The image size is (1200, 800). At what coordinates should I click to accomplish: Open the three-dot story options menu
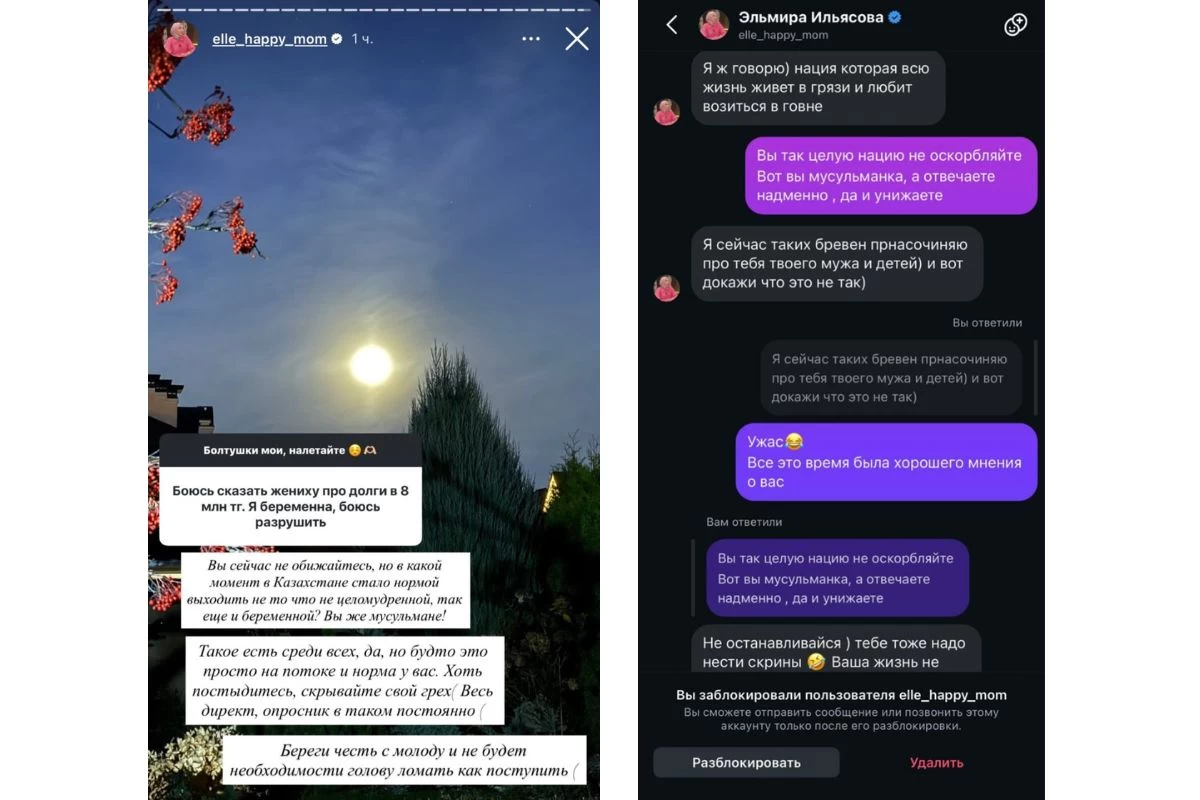click(x=531, y=39)
